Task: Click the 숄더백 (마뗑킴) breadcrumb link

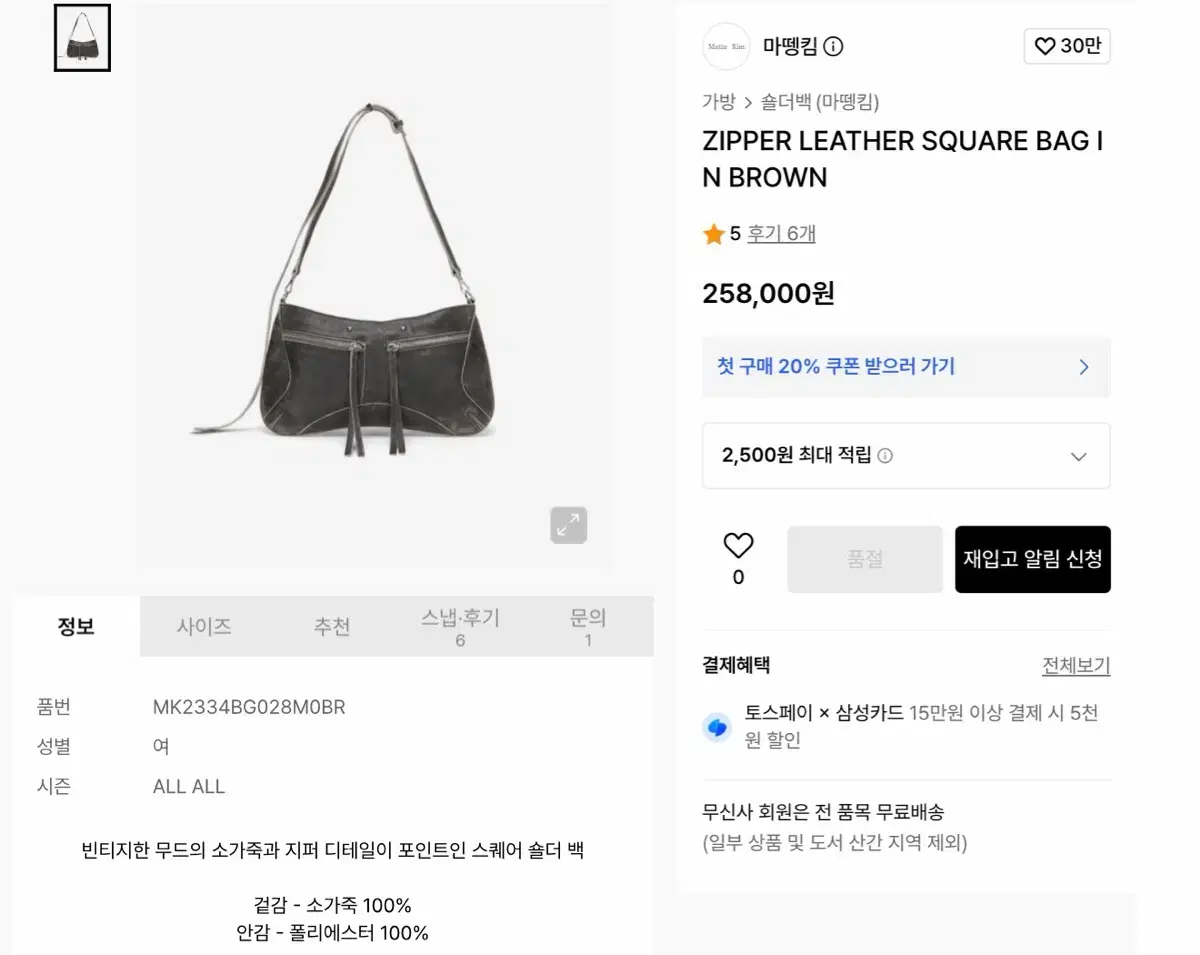Action: coord(820,101)
